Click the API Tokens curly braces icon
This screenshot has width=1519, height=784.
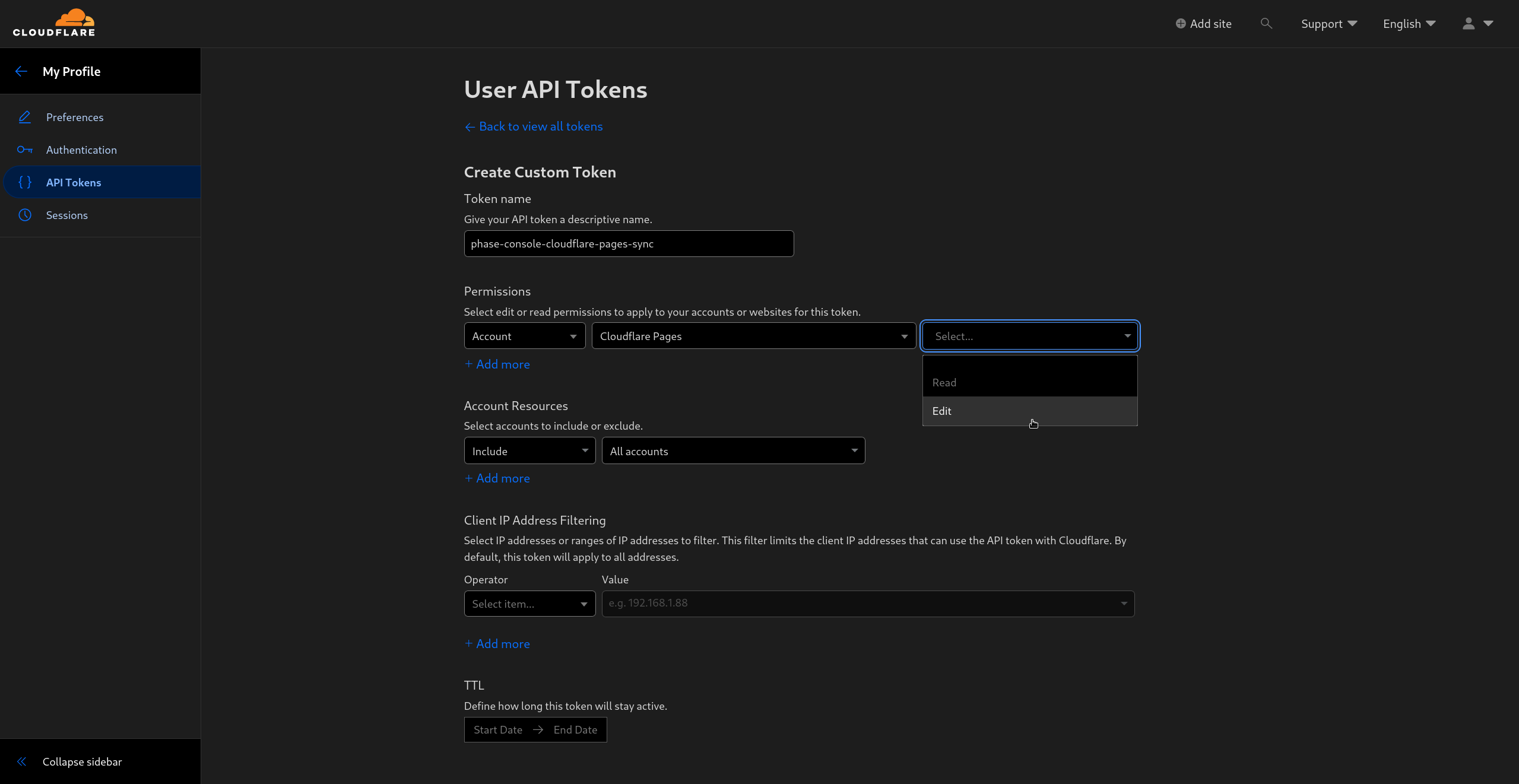coord(25,182)
